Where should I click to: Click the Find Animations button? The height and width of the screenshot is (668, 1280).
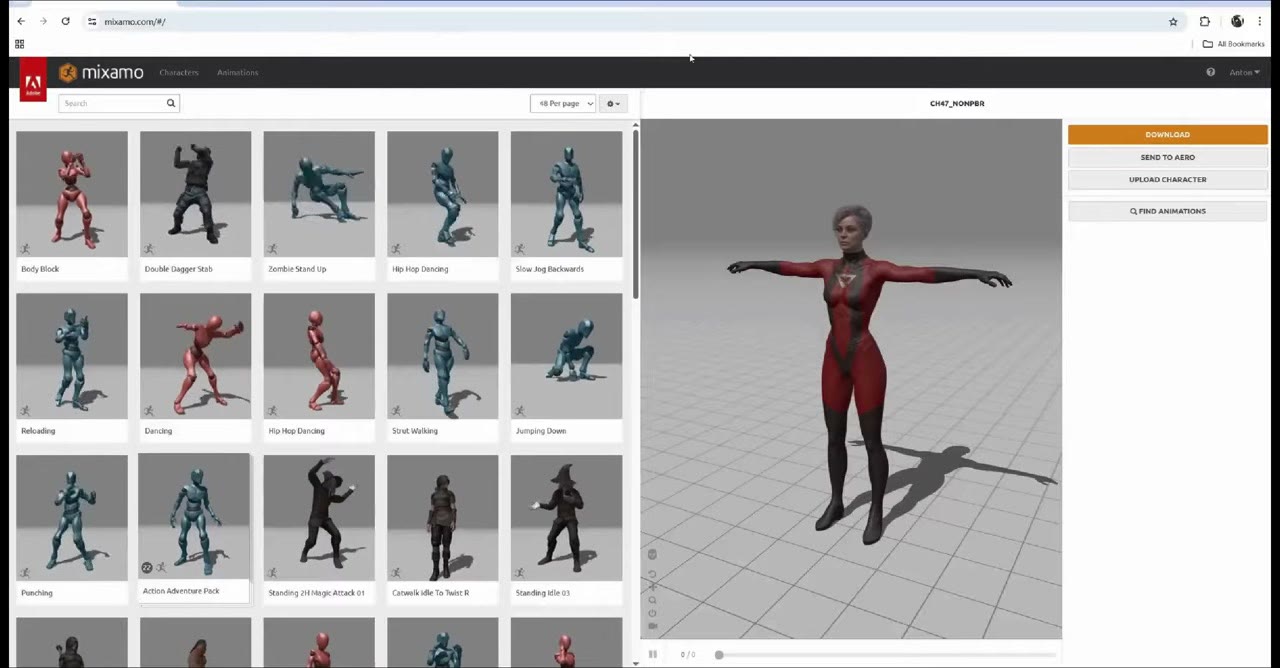[1167, 211]
